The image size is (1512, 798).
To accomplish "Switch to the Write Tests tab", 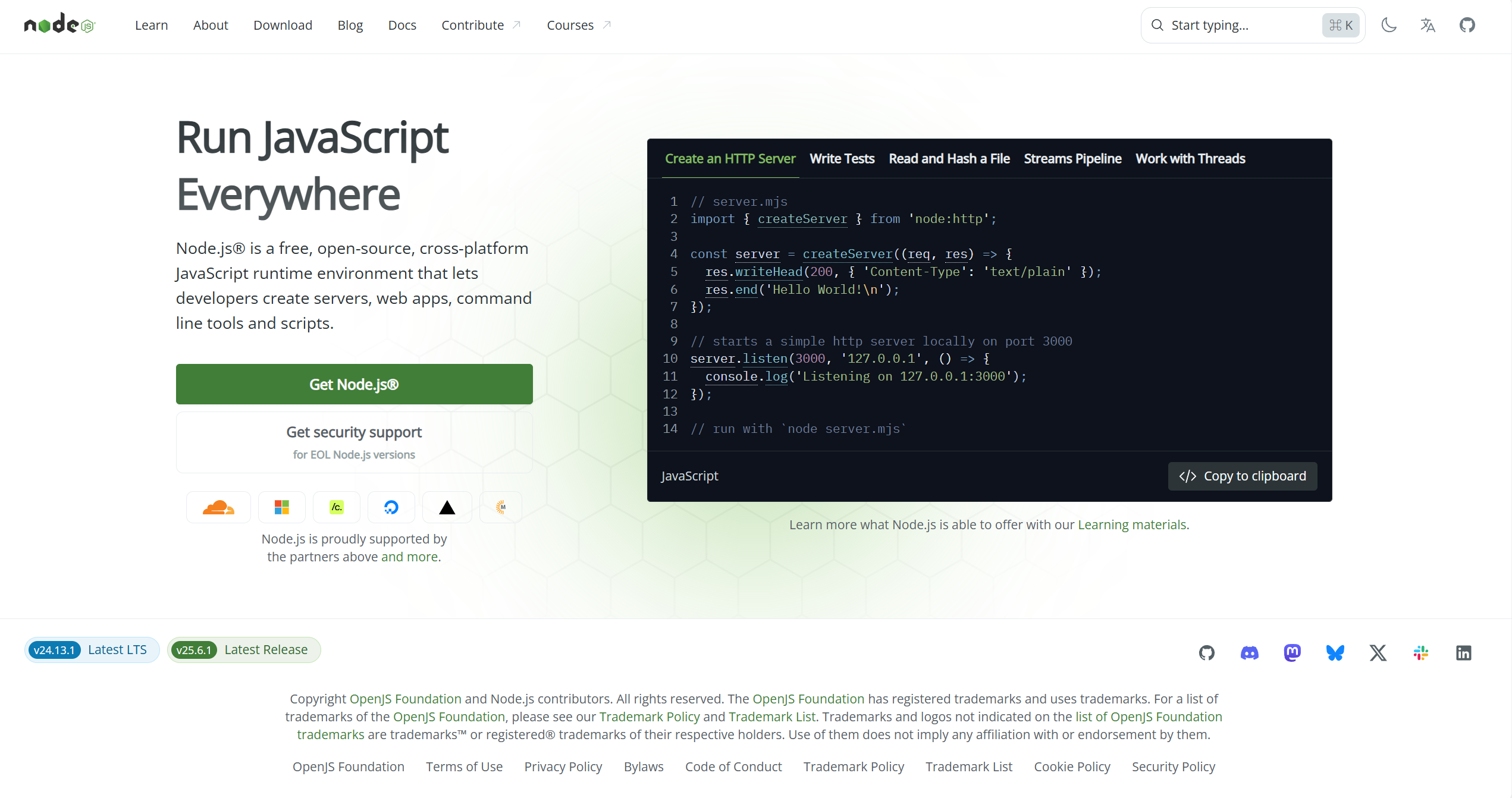I will [x=842, y=159].
